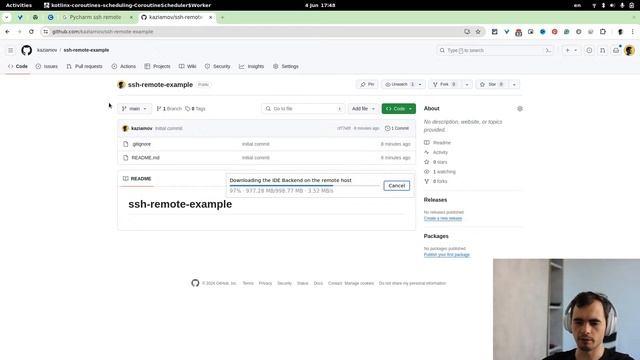
Task: Close the Pycharm ssh remote tab
Action: click(x=131, y=17)
